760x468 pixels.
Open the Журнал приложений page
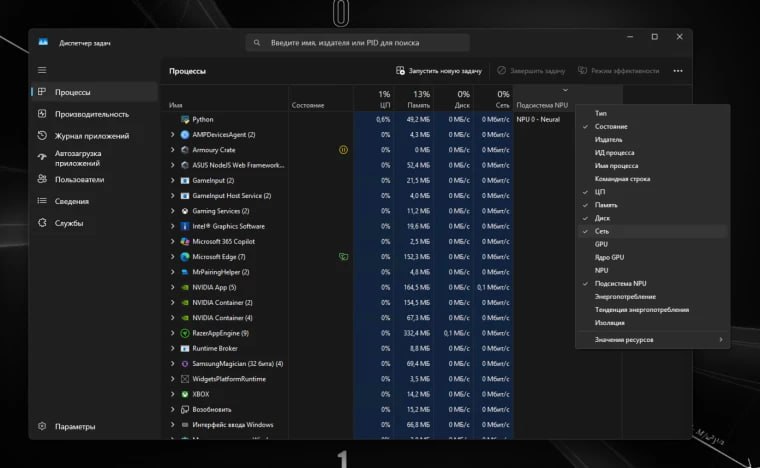tap(94, 136)
